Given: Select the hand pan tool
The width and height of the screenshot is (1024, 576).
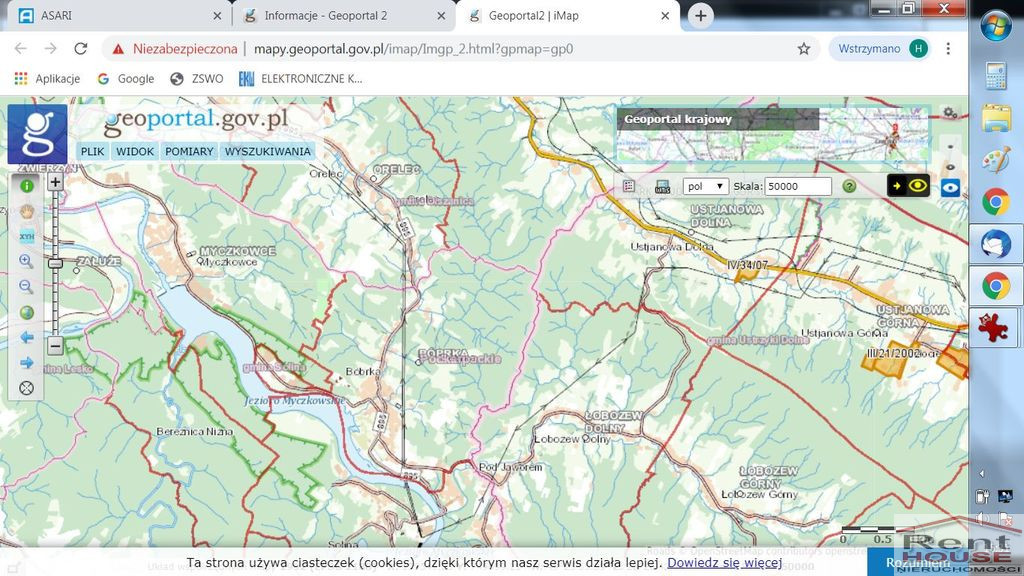Looking at the screenshot, I should coord(27,212).
